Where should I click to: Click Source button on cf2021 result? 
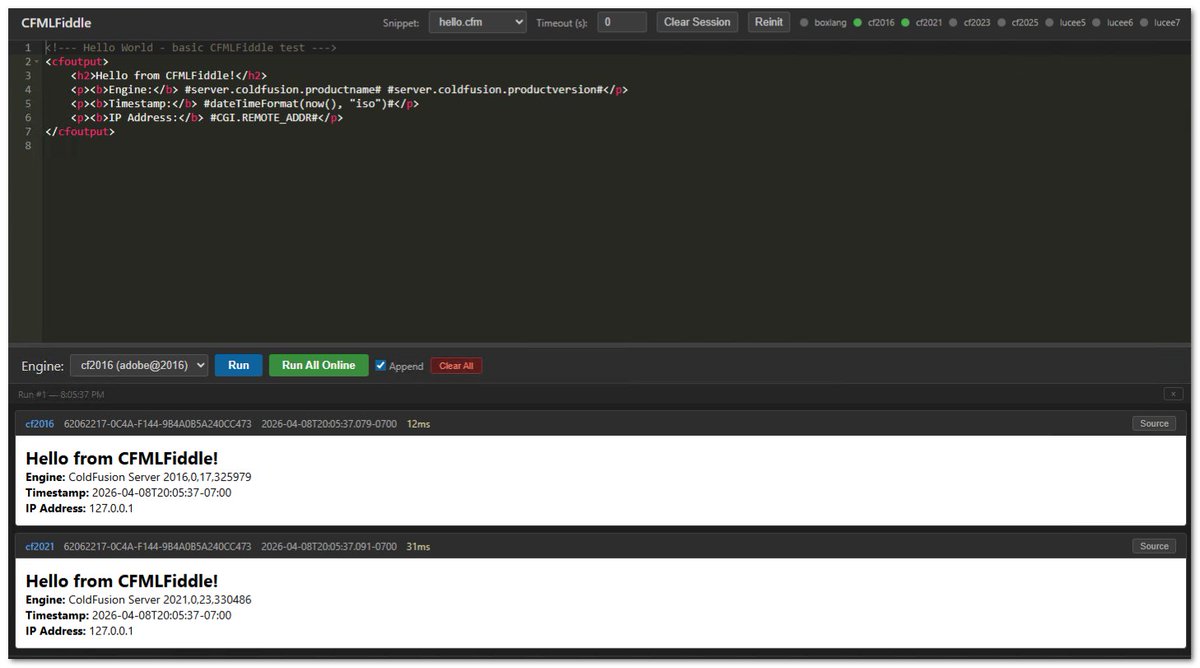coord(1154,546)
